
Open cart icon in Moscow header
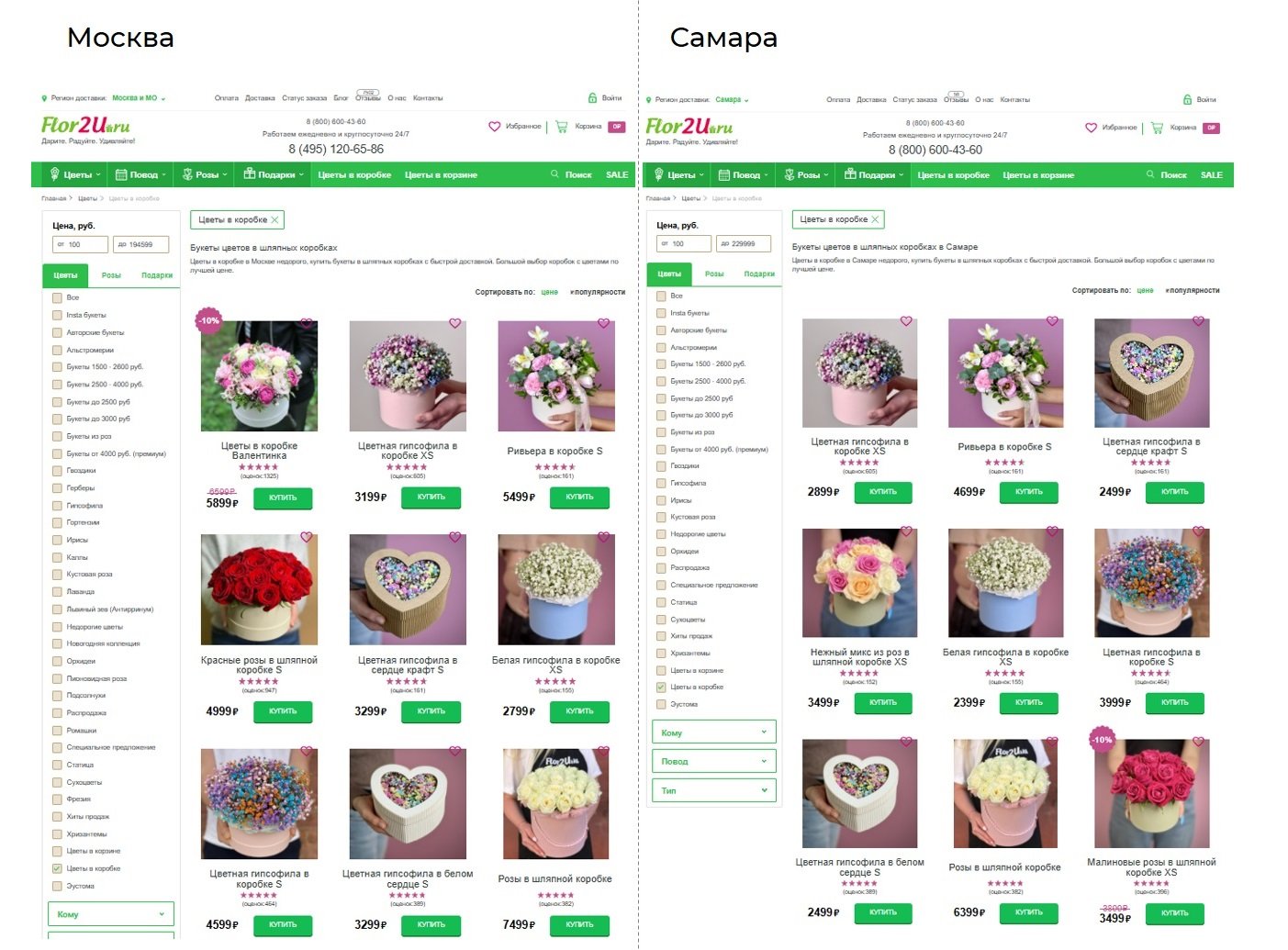click(x=561, y=127)
